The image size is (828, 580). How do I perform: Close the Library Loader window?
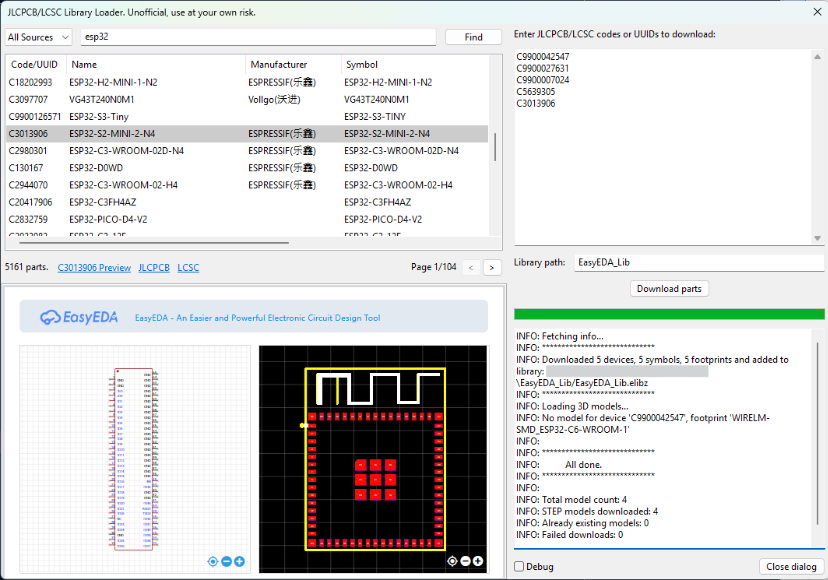(x=817, y=12)
